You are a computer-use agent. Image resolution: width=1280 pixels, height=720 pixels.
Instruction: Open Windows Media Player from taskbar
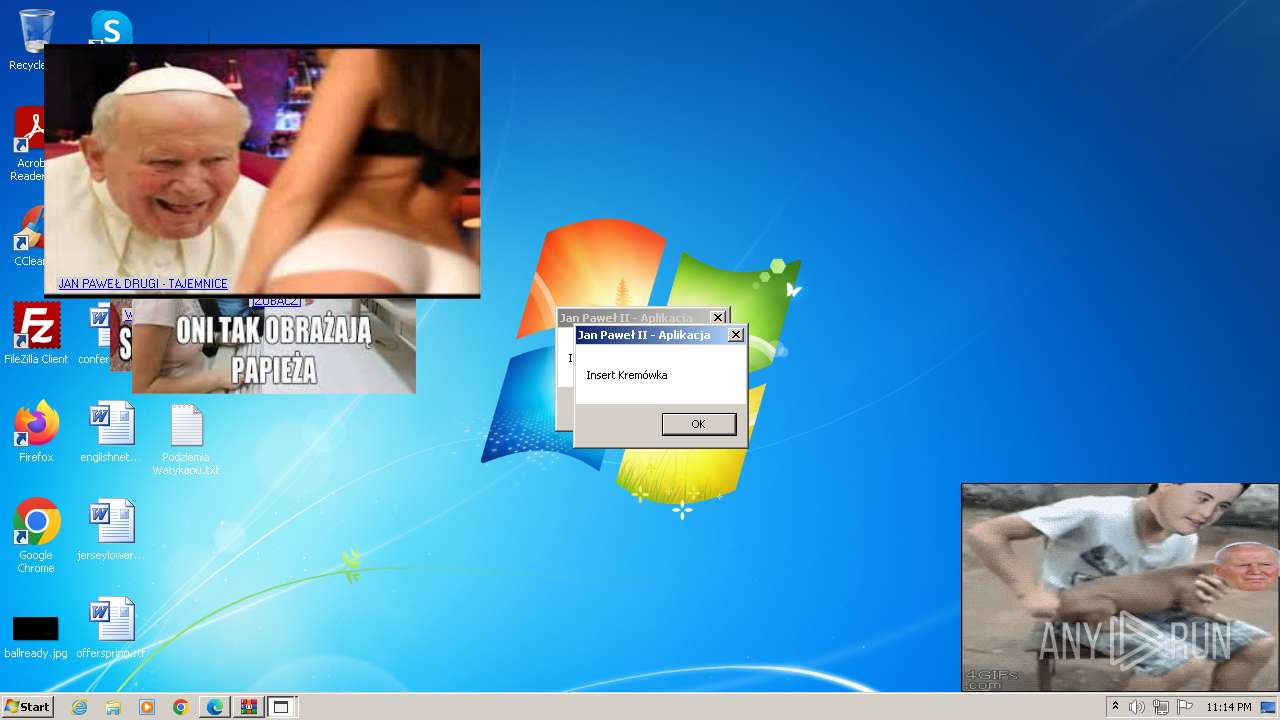[x=147, y=707]
